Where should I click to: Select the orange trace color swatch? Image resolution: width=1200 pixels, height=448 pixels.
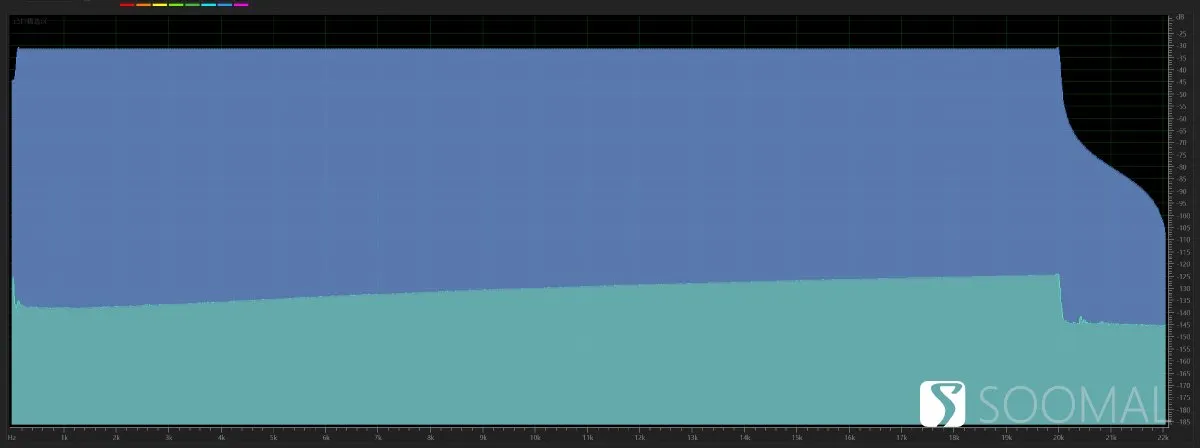click(143, 5)
